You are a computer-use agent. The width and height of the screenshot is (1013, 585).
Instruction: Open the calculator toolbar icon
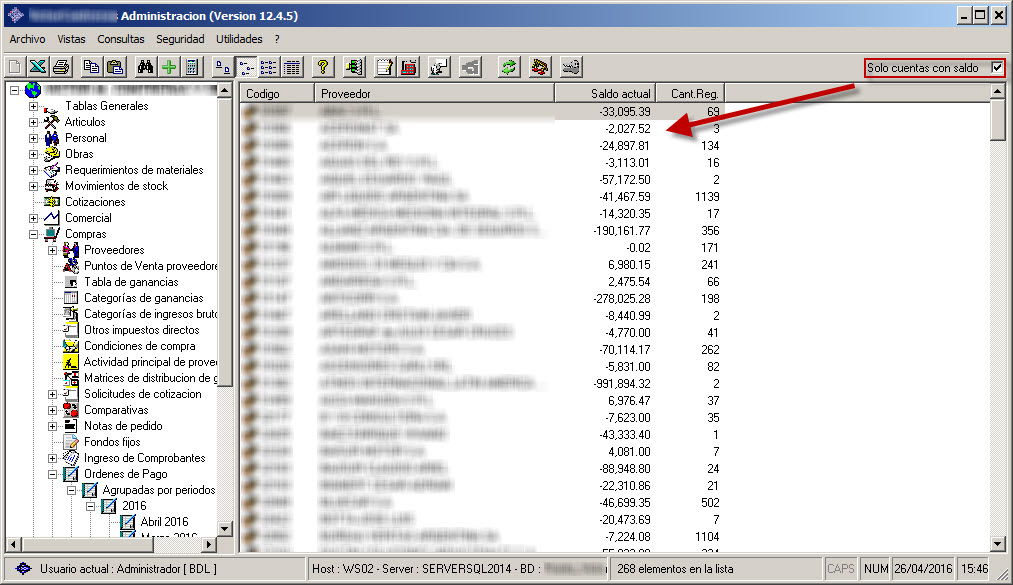191,67
